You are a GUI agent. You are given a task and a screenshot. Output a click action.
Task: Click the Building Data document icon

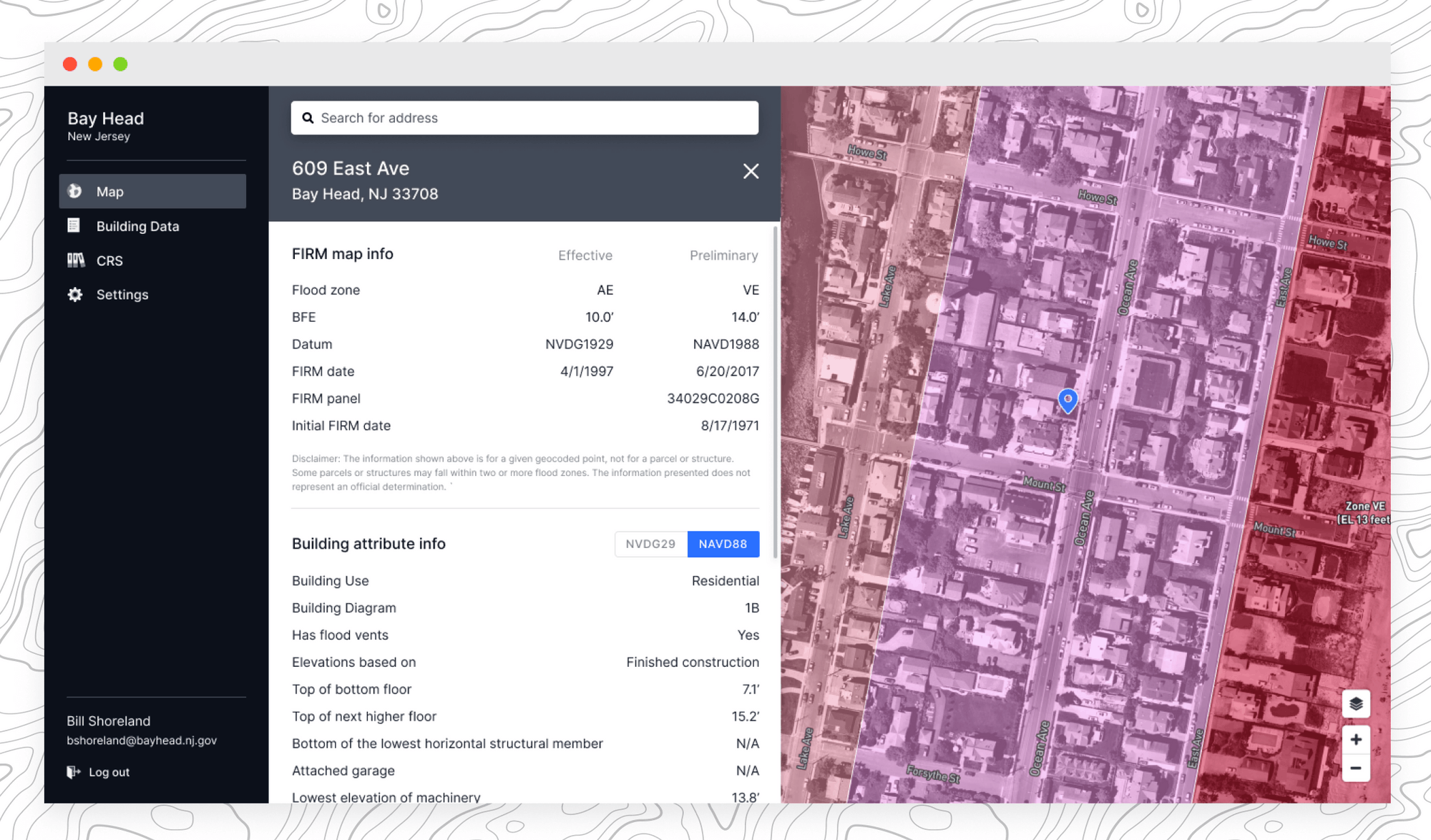point(74,225)
